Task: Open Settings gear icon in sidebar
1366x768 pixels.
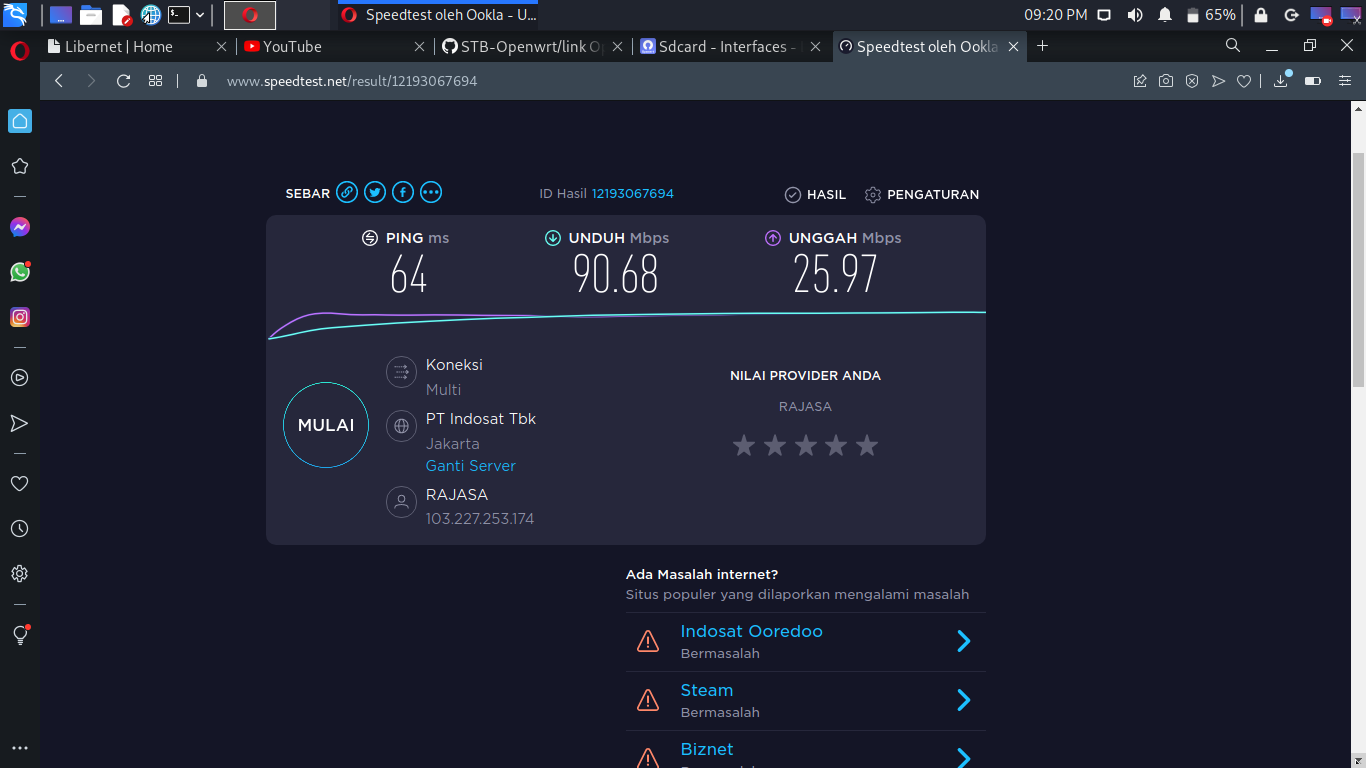Action: tap(19, 574)
